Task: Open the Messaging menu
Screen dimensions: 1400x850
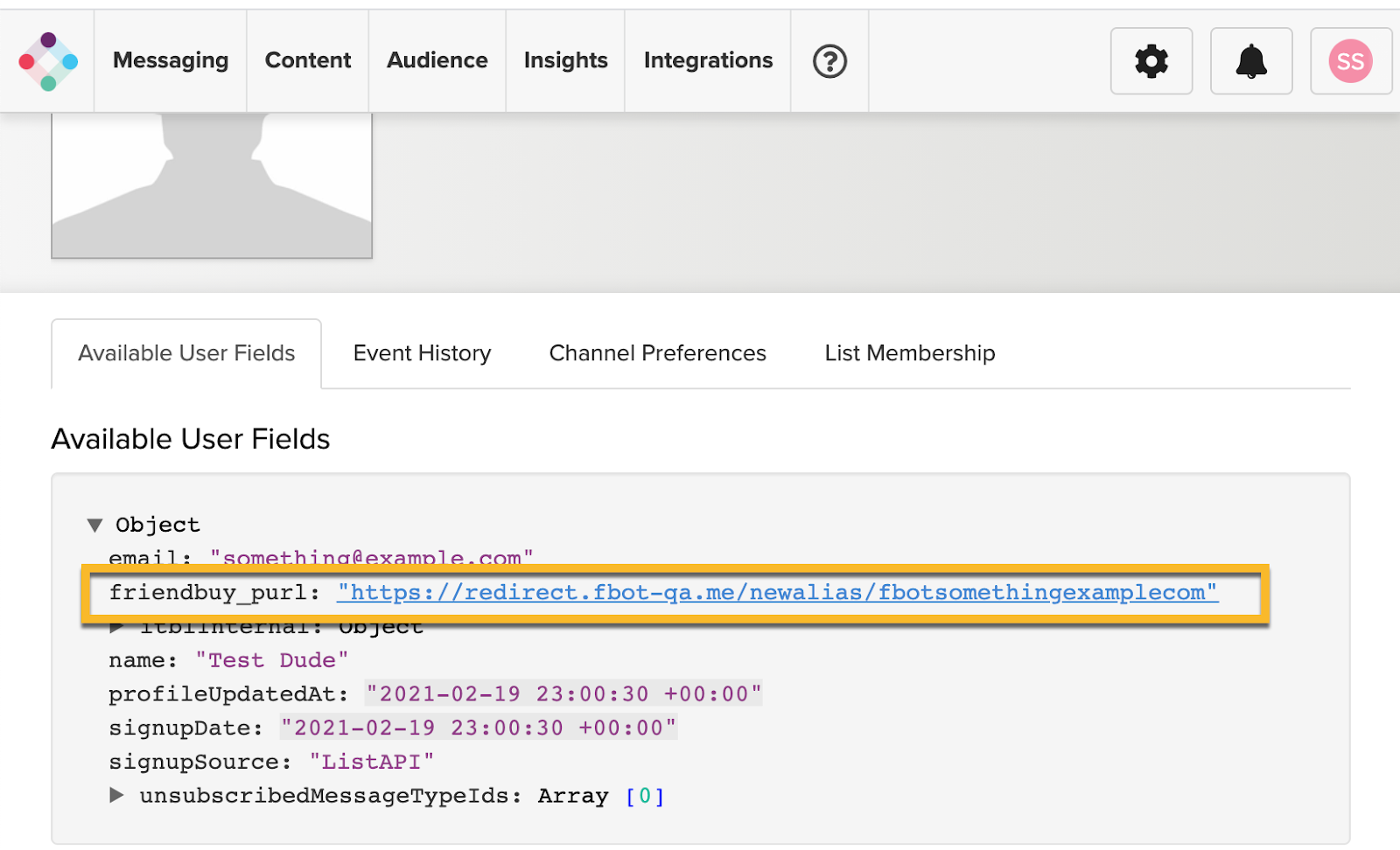Action: coord(171,60)
